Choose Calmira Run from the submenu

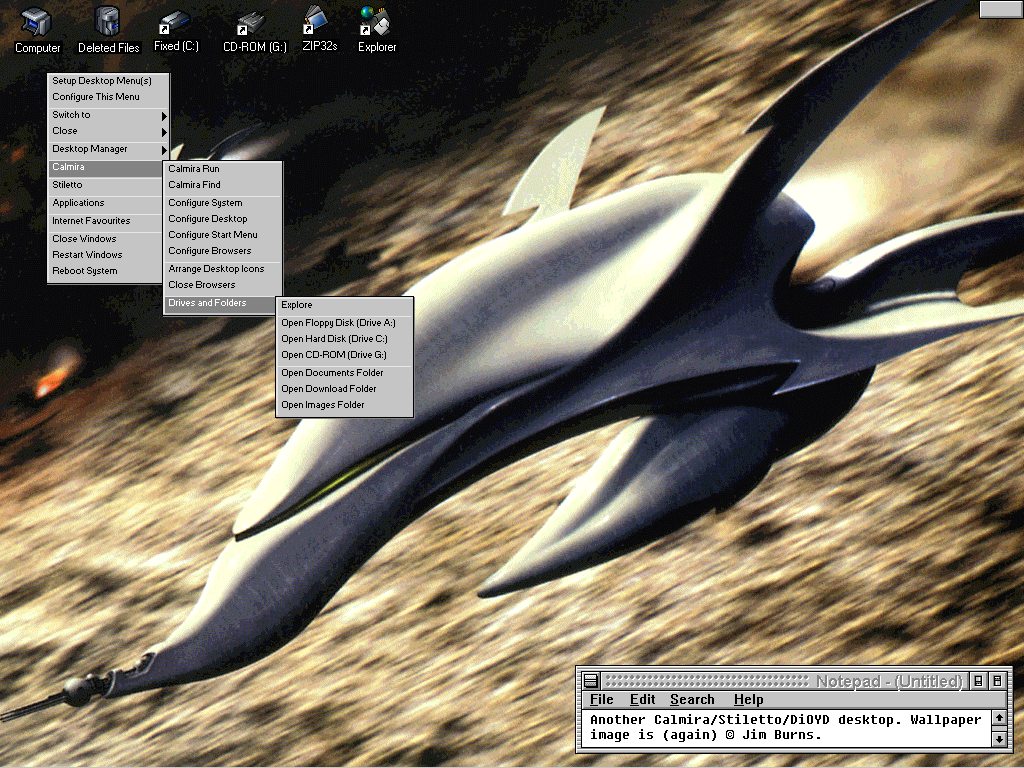[194, 169]
